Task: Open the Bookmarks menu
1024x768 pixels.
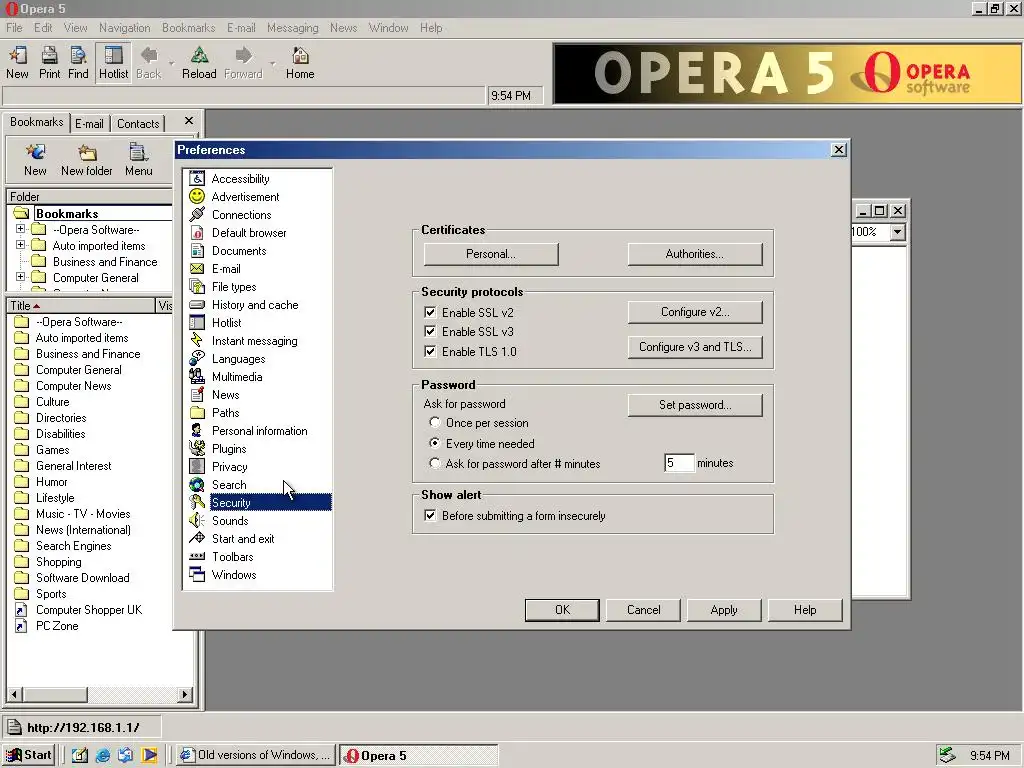Action: click(x=189, y=27)
